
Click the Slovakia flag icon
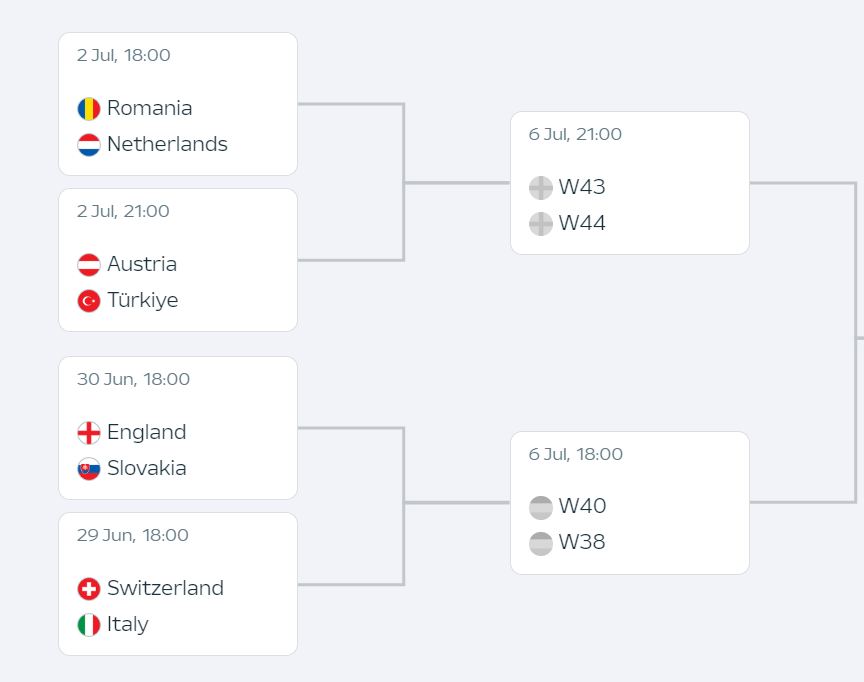click(89, 469)
